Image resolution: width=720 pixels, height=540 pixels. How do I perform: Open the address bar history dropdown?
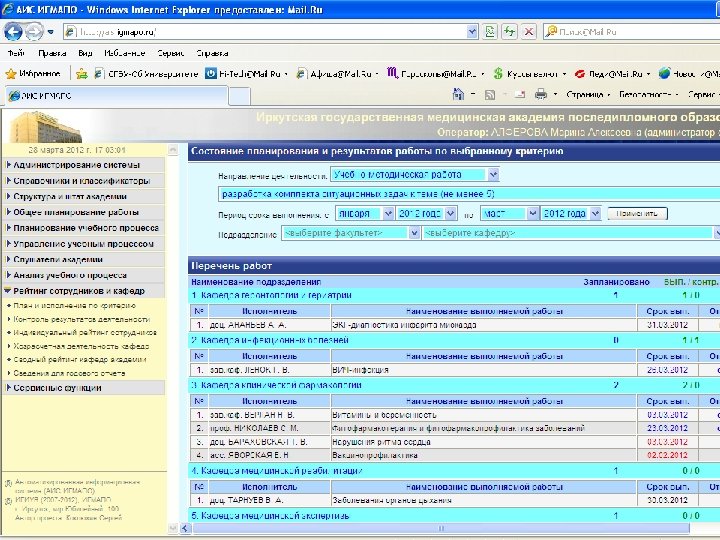(472, 32)
